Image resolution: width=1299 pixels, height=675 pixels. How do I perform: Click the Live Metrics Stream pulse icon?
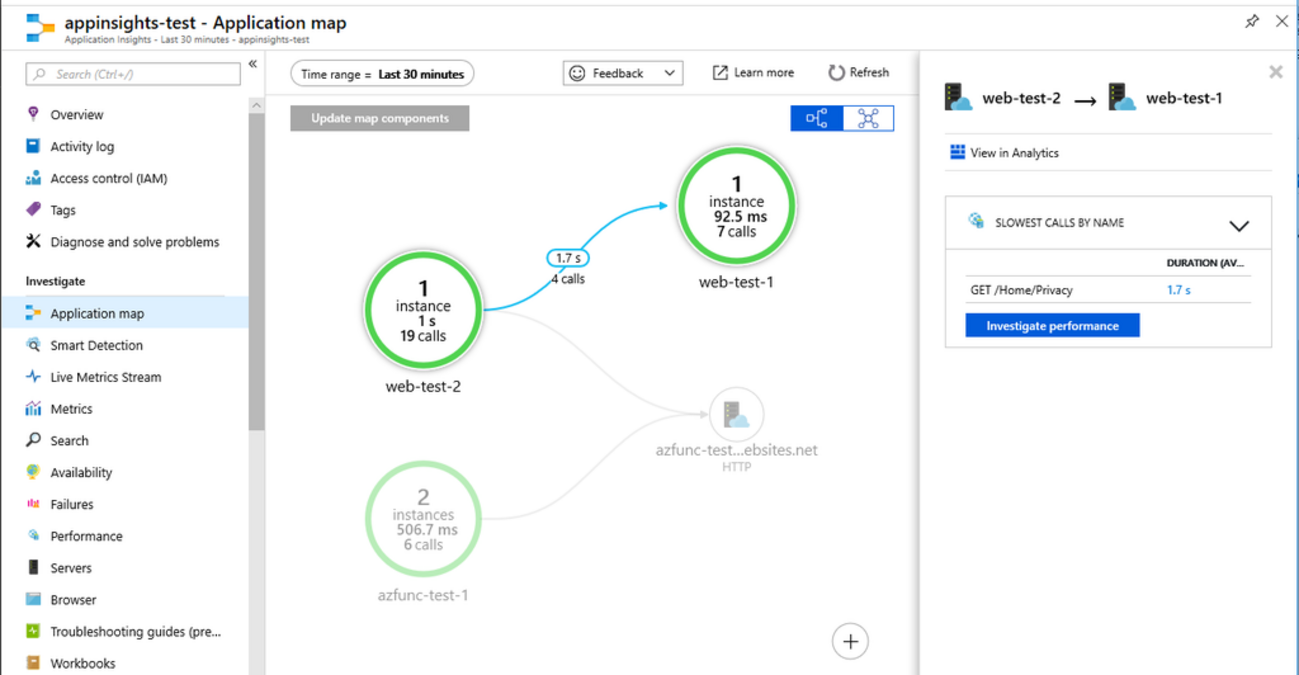click(33, 377)
